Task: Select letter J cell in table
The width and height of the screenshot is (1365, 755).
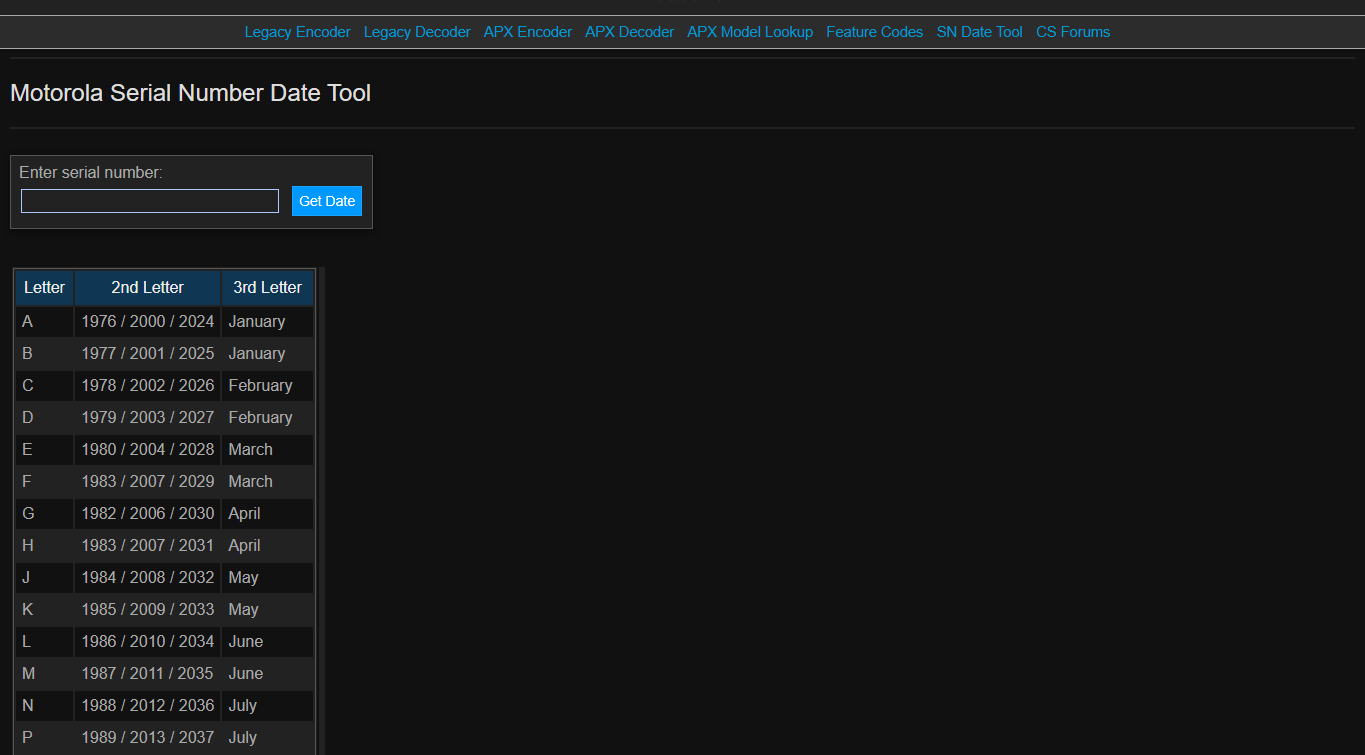Action: pyautogui.click(x=44, y=578)
